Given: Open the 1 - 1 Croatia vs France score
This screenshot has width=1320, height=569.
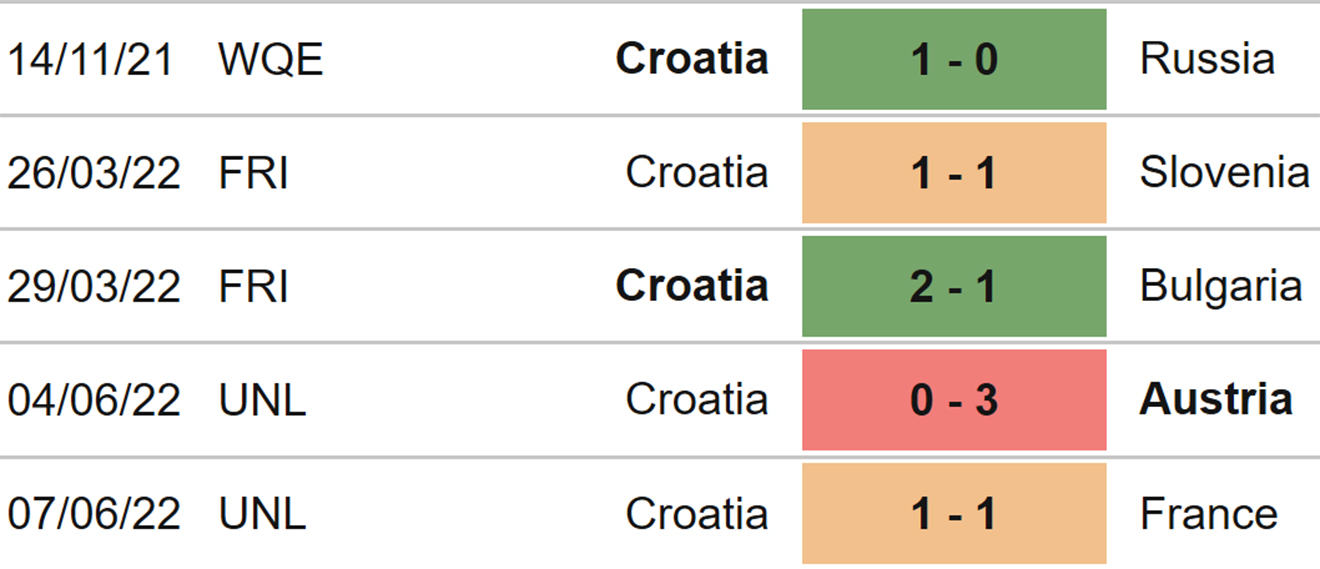Looking at the screenshot, I should coord(954,513).
